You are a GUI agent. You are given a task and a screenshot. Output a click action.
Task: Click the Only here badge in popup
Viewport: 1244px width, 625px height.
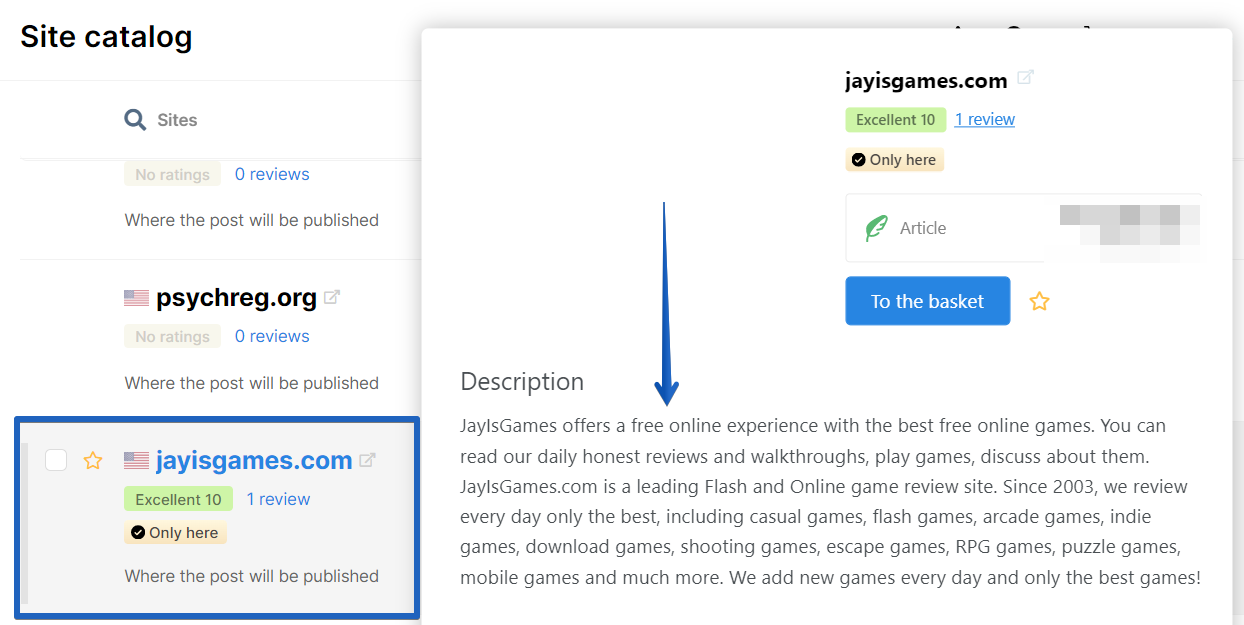click(x=895, y=160)
